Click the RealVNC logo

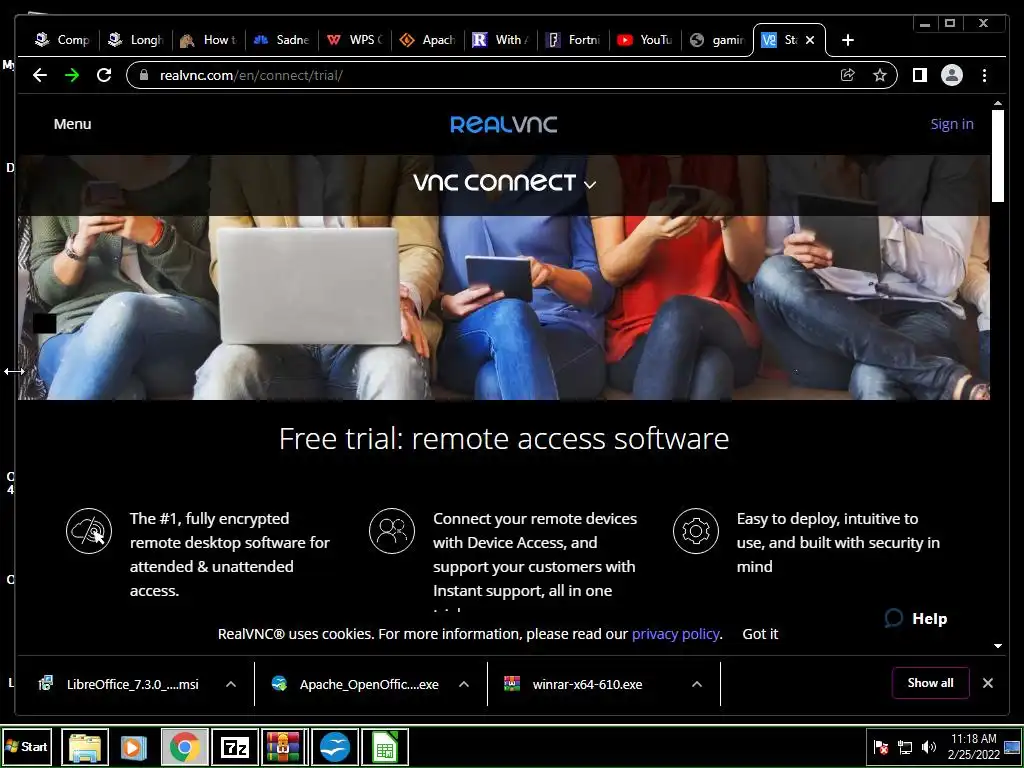(504, 124)
